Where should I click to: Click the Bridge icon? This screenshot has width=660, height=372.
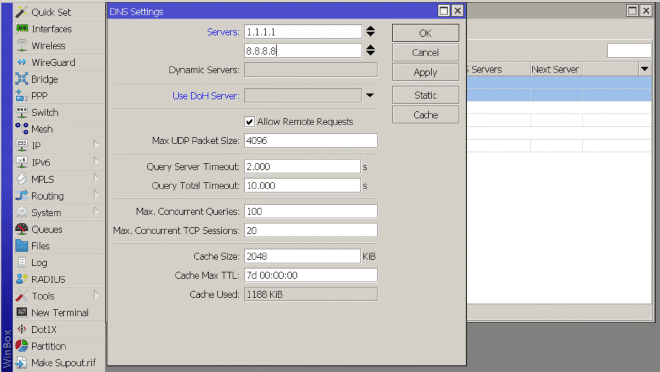click(21, 79)
